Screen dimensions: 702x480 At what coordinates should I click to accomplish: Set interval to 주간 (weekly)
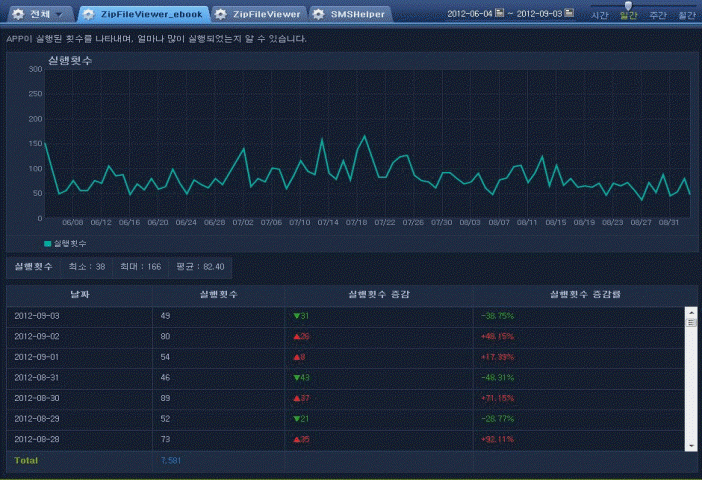point(658,16)
